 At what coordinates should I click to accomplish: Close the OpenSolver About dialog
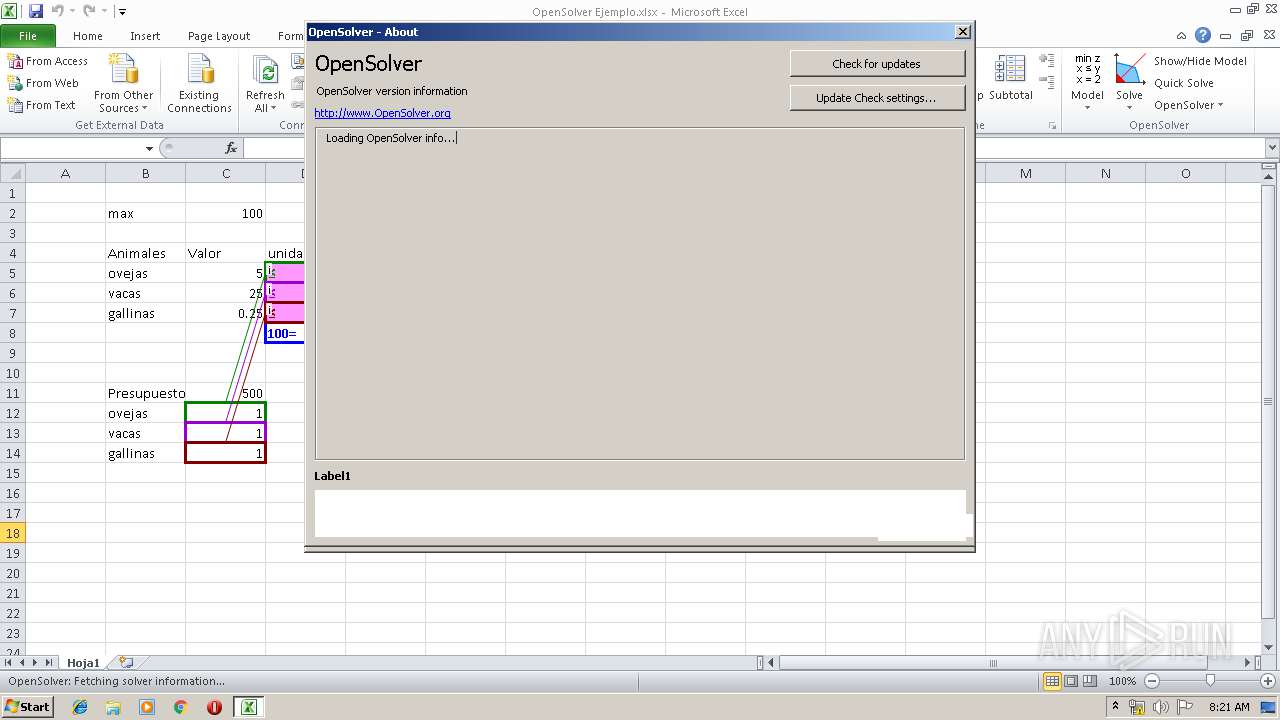click(963, 32)
